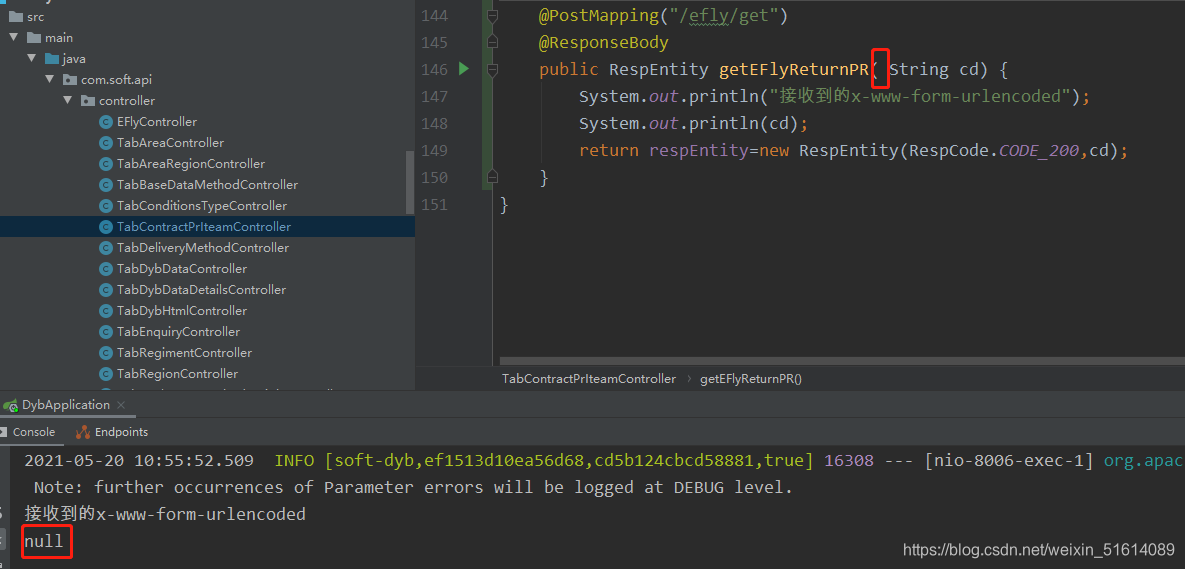
Task: Click the com.soft.api package icon
Action: pyautogui.click(x=70, y=79)
